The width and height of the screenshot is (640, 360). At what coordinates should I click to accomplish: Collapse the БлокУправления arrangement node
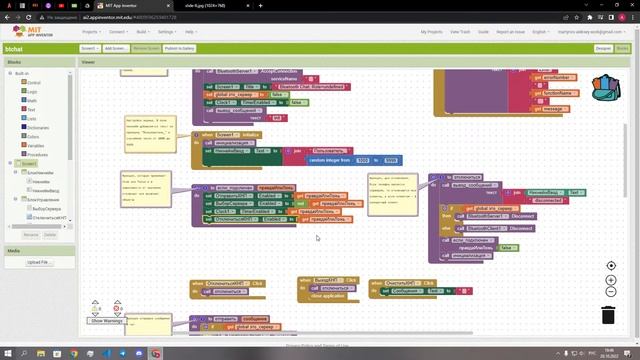tap(16, 199)
